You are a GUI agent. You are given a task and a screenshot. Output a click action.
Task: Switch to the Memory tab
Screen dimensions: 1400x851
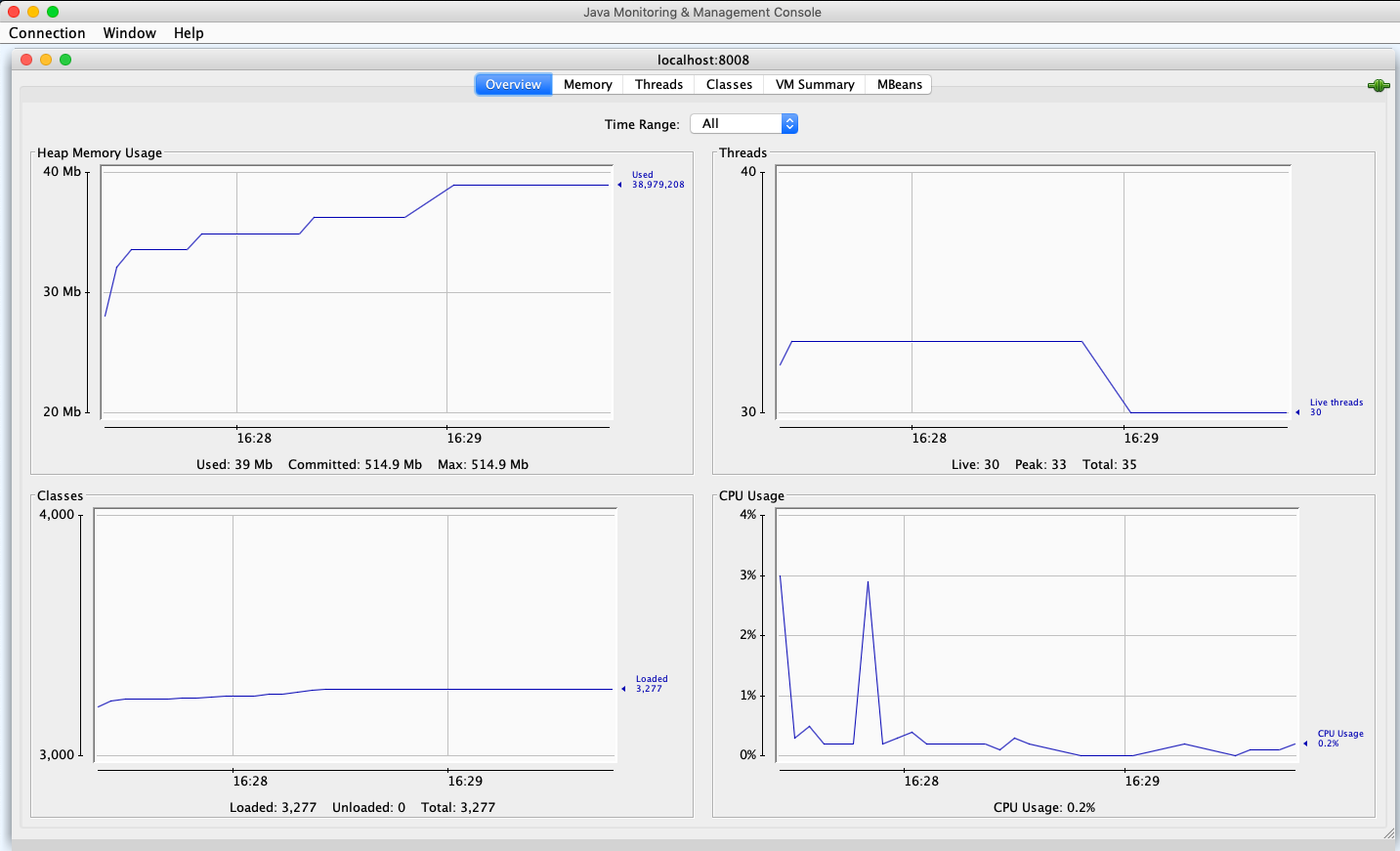588,85
